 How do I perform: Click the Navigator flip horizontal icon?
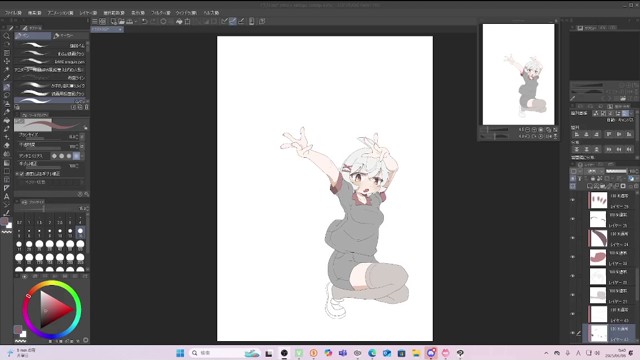tap(548, 136)
